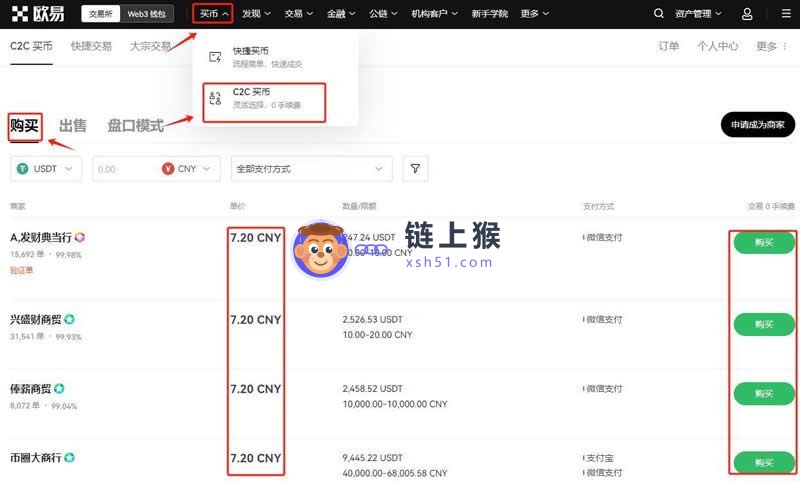Open the 资产管理 dropdown
This screenshot has height=499, width=800.
click(698, 14)
